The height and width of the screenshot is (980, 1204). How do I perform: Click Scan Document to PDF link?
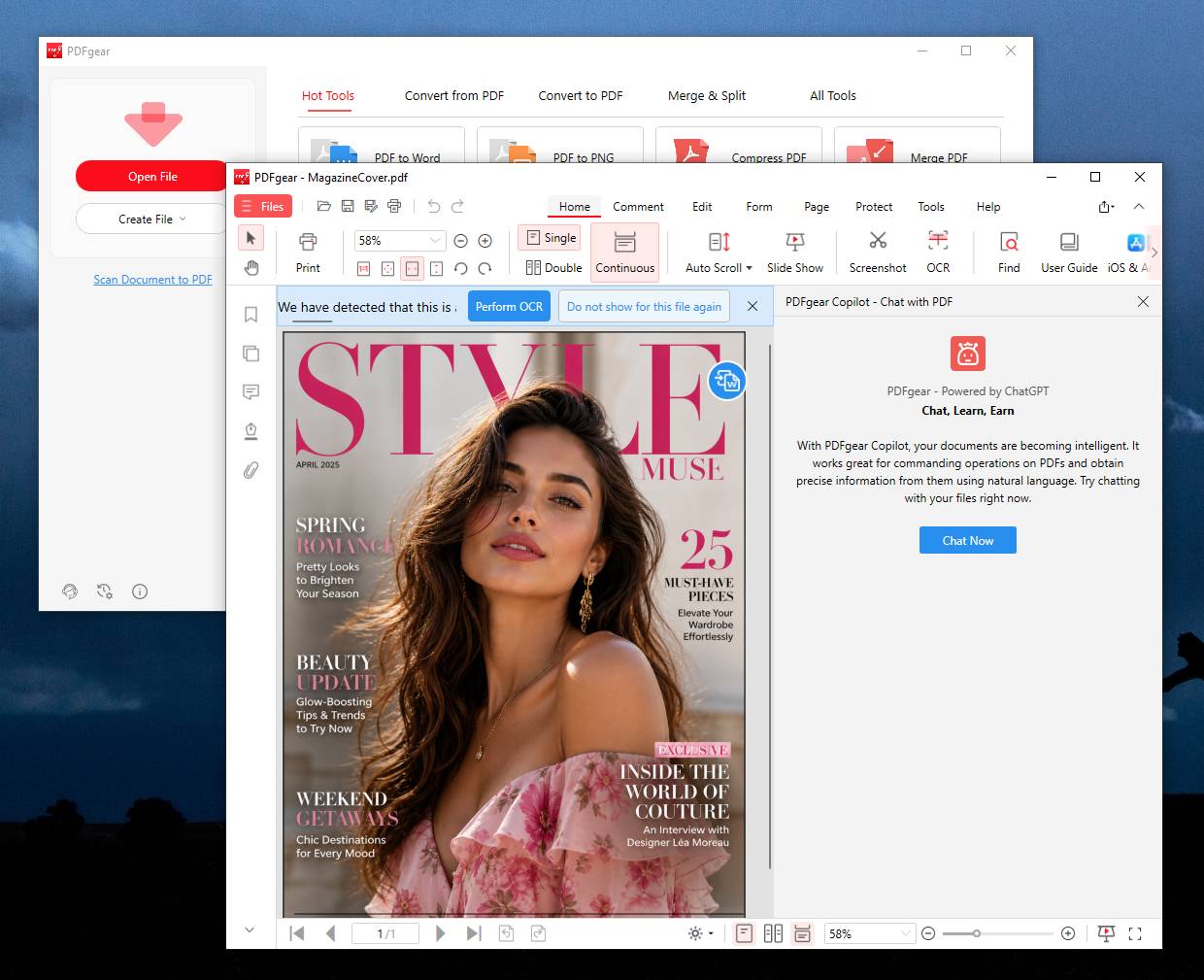click(152, 280)
